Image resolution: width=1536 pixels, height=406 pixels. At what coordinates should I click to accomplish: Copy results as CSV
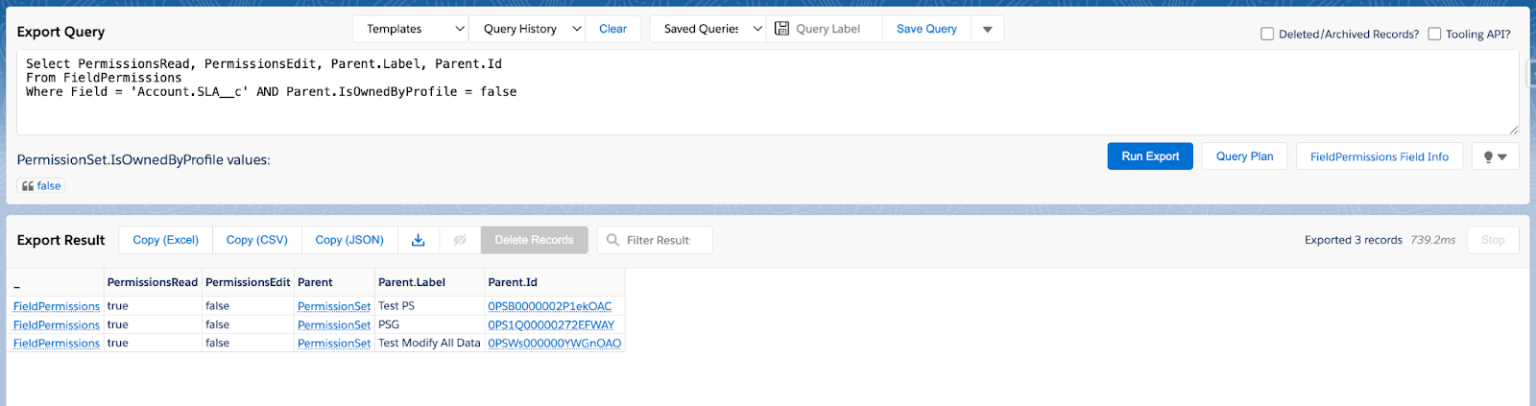click(257, 240)
